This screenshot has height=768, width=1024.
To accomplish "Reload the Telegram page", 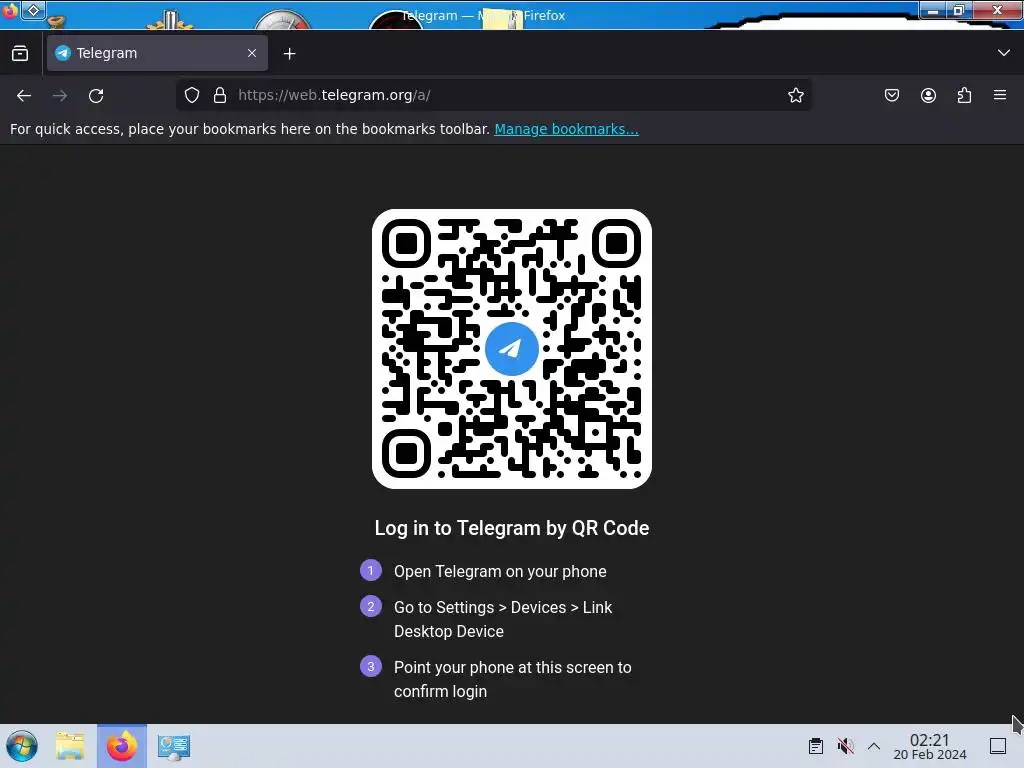I will tap(96, 95).
